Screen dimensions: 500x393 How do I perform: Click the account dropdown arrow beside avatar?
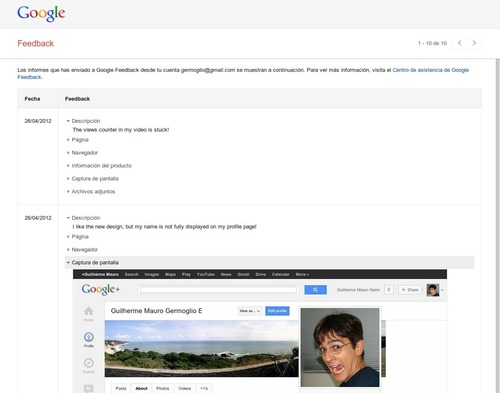442,290
